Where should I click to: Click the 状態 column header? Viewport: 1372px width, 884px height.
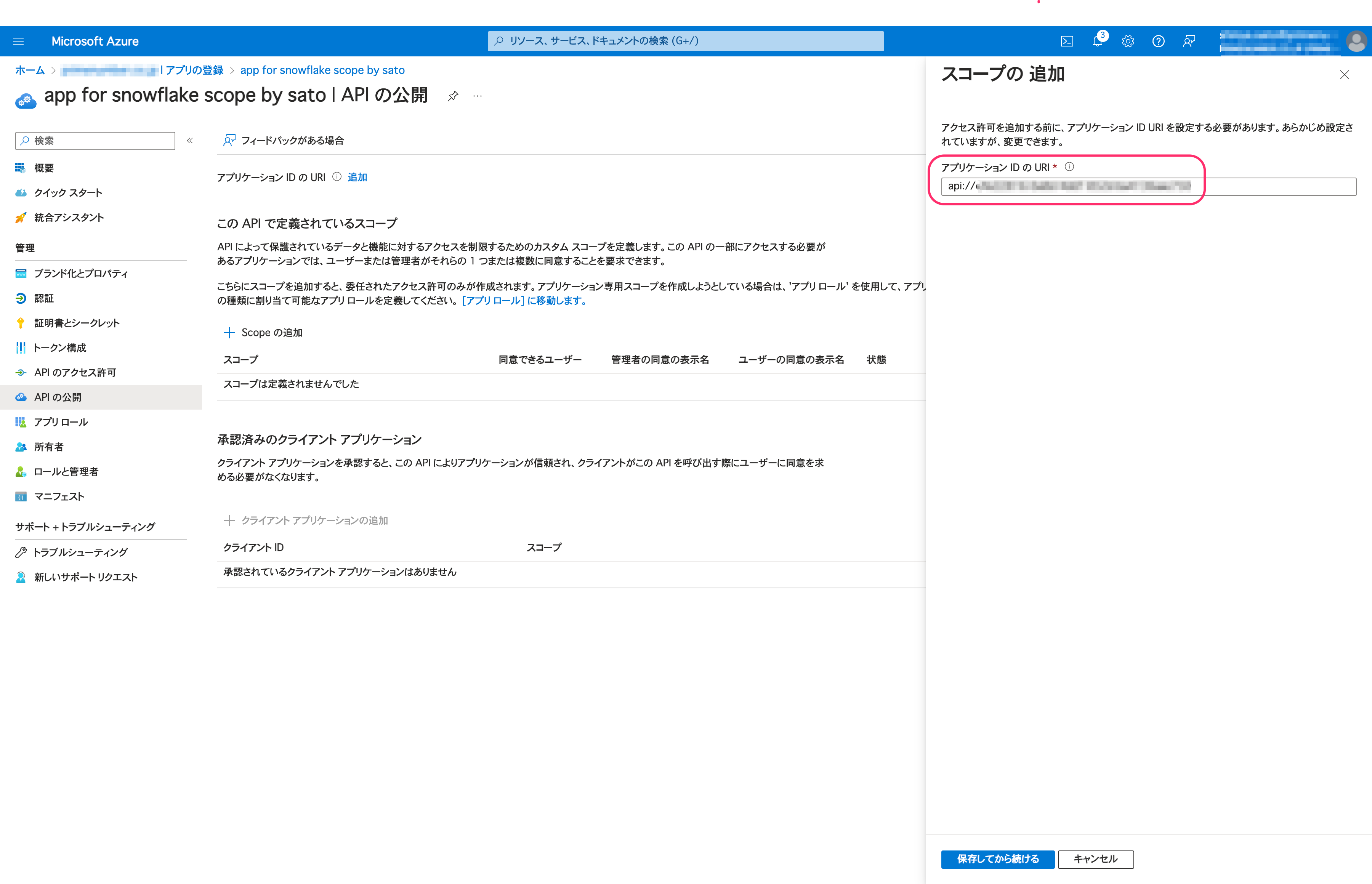pos(876,360)
